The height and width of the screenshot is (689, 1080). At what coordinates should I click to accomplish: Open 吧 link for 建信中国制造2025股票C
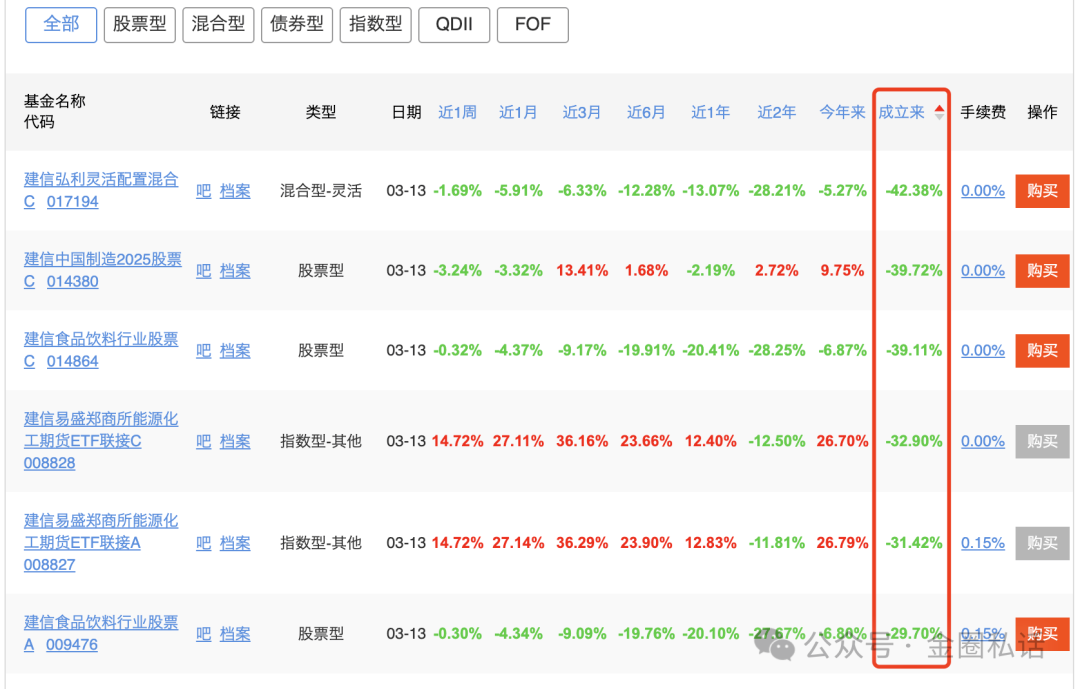click(203, 271)
